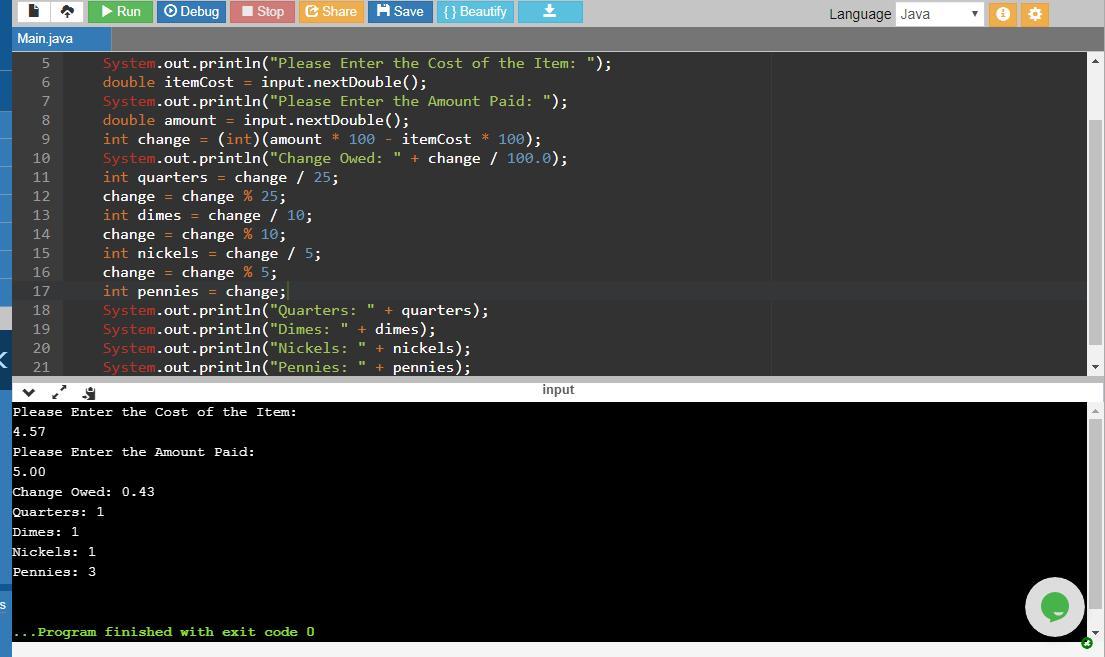Download the source code file

[x=549, y=11]
